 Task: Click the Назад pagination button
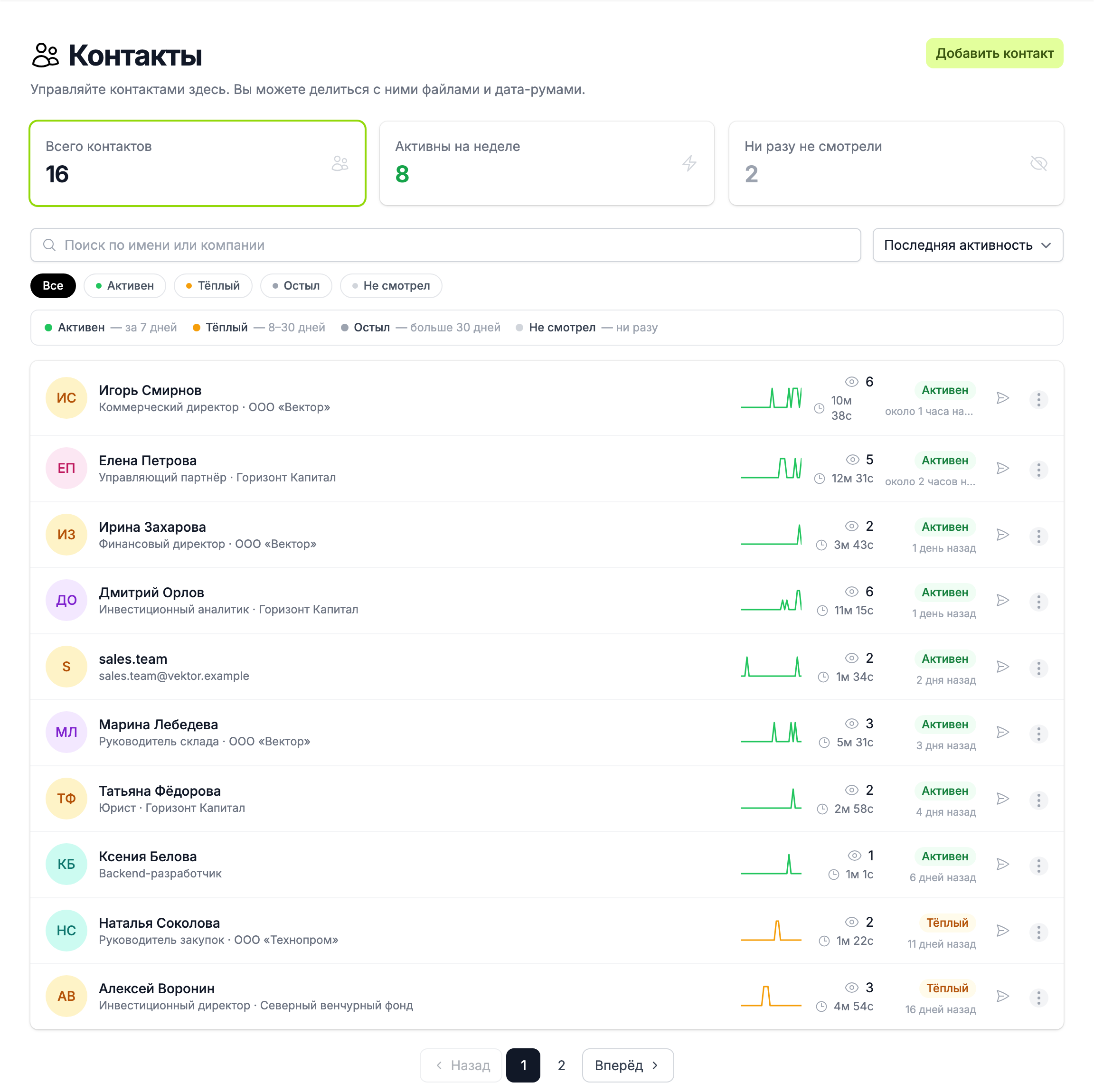[x=461, y=1065]
